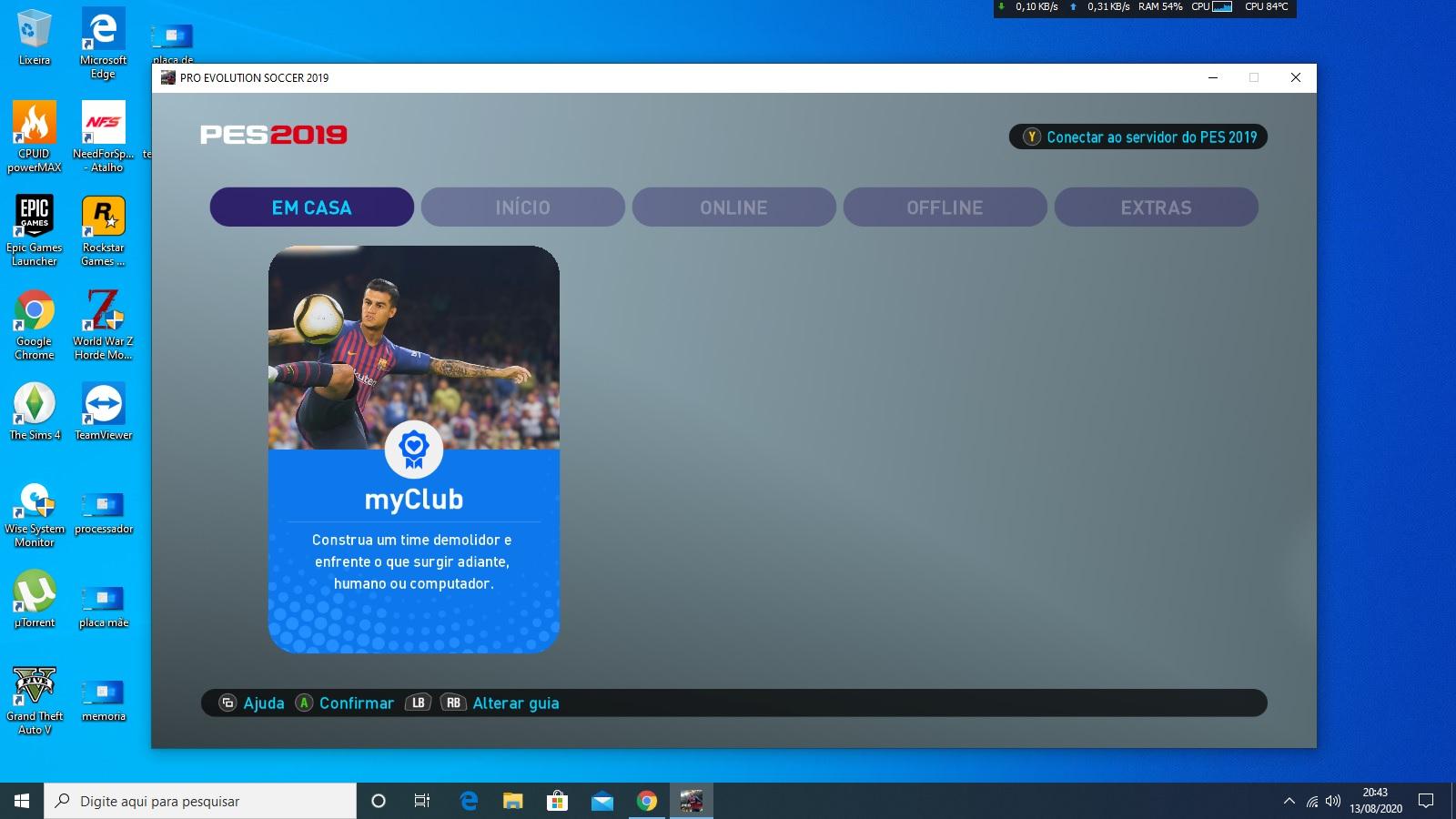The image size is (1456, 819).
Task: Click the PES2019 logo
Action: (274, 135)
